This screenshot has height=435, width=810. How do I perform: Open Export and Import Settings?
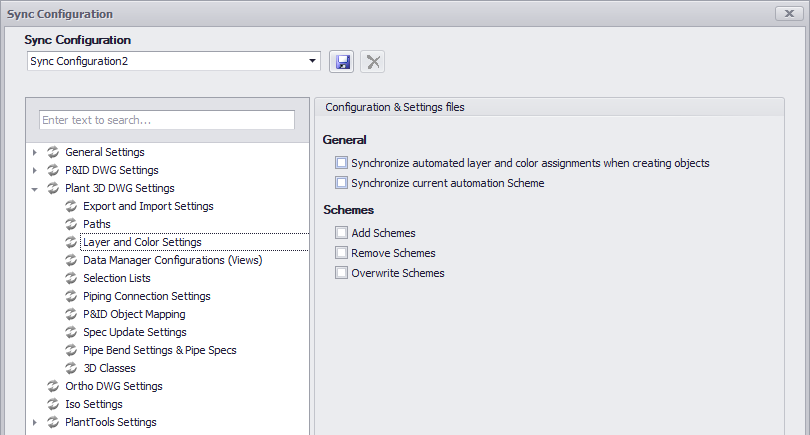click(x=148, y=206)
